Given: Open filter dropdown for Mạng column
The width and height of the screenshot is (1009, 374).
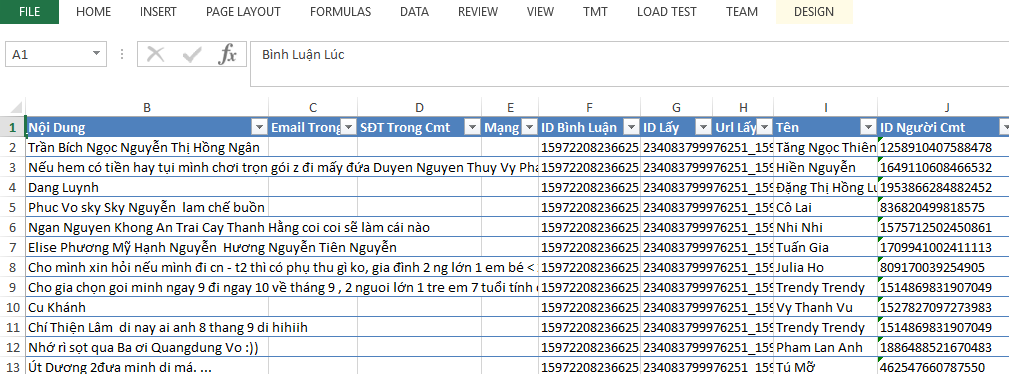Looking at the screenshot, I should click(530, 127).
